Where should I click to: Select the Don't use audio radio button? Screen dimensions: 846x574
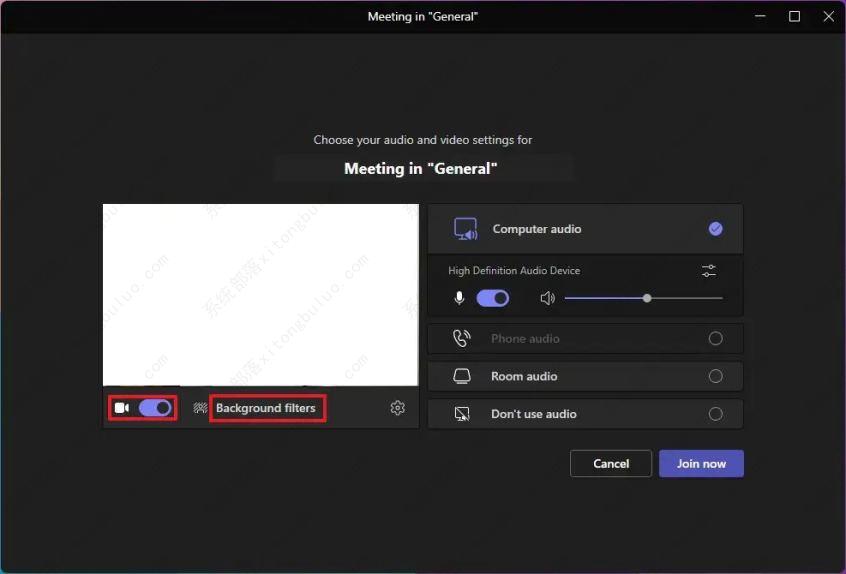pyautogui.click(x=715, y=414)
